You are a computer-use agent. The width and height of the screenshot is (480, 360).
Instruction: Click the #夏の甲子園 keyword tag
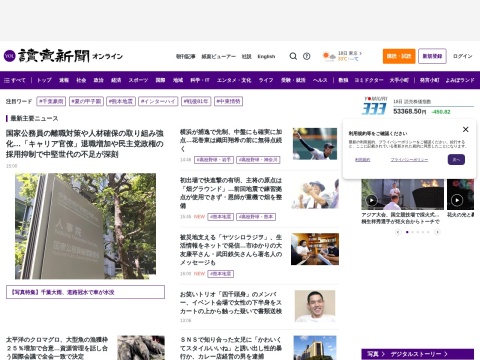pyautogui.click(x=86, y=101)
